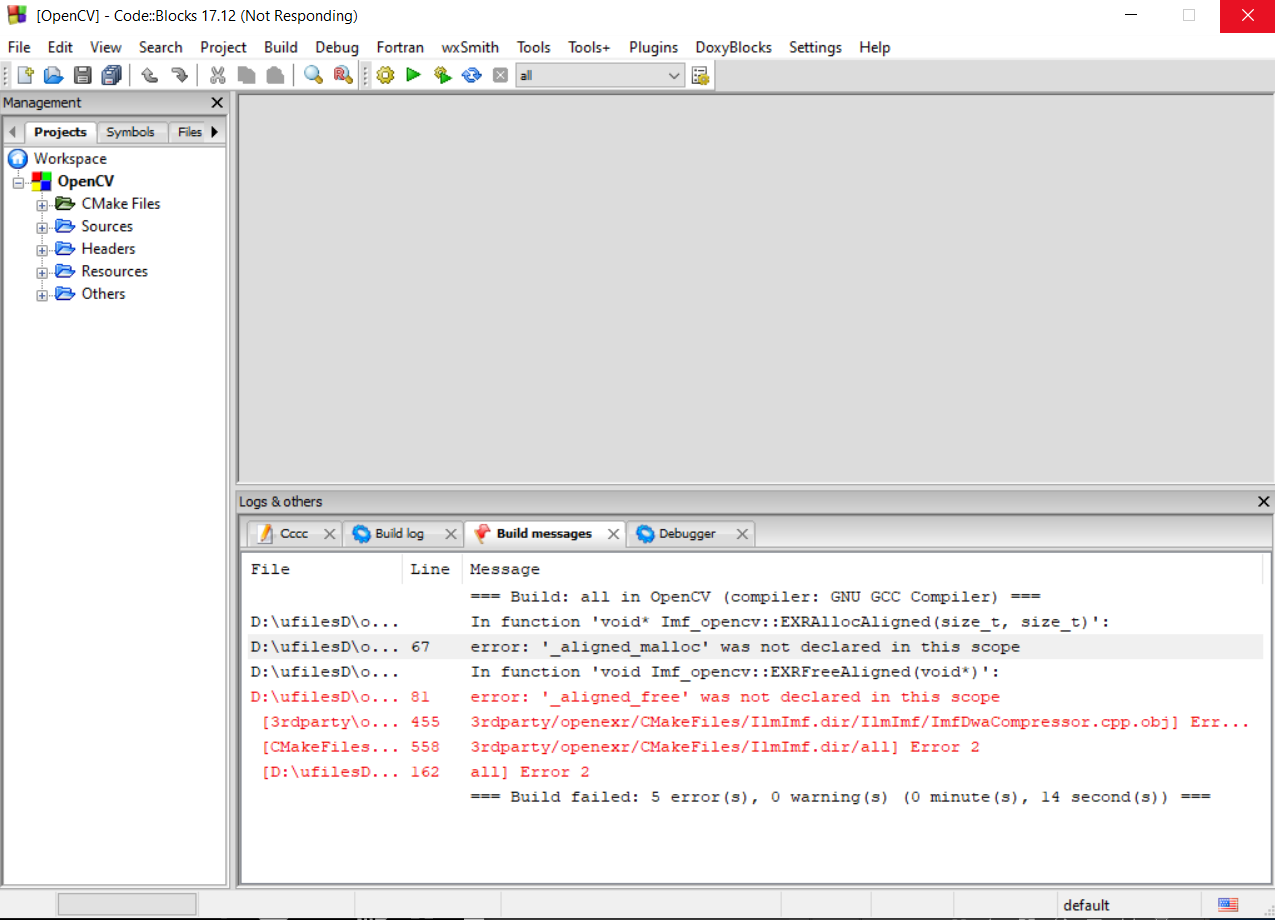Open the Edit menu
Screen dimensions: 1275x920
pyautogui.click(x=60, y=47)
